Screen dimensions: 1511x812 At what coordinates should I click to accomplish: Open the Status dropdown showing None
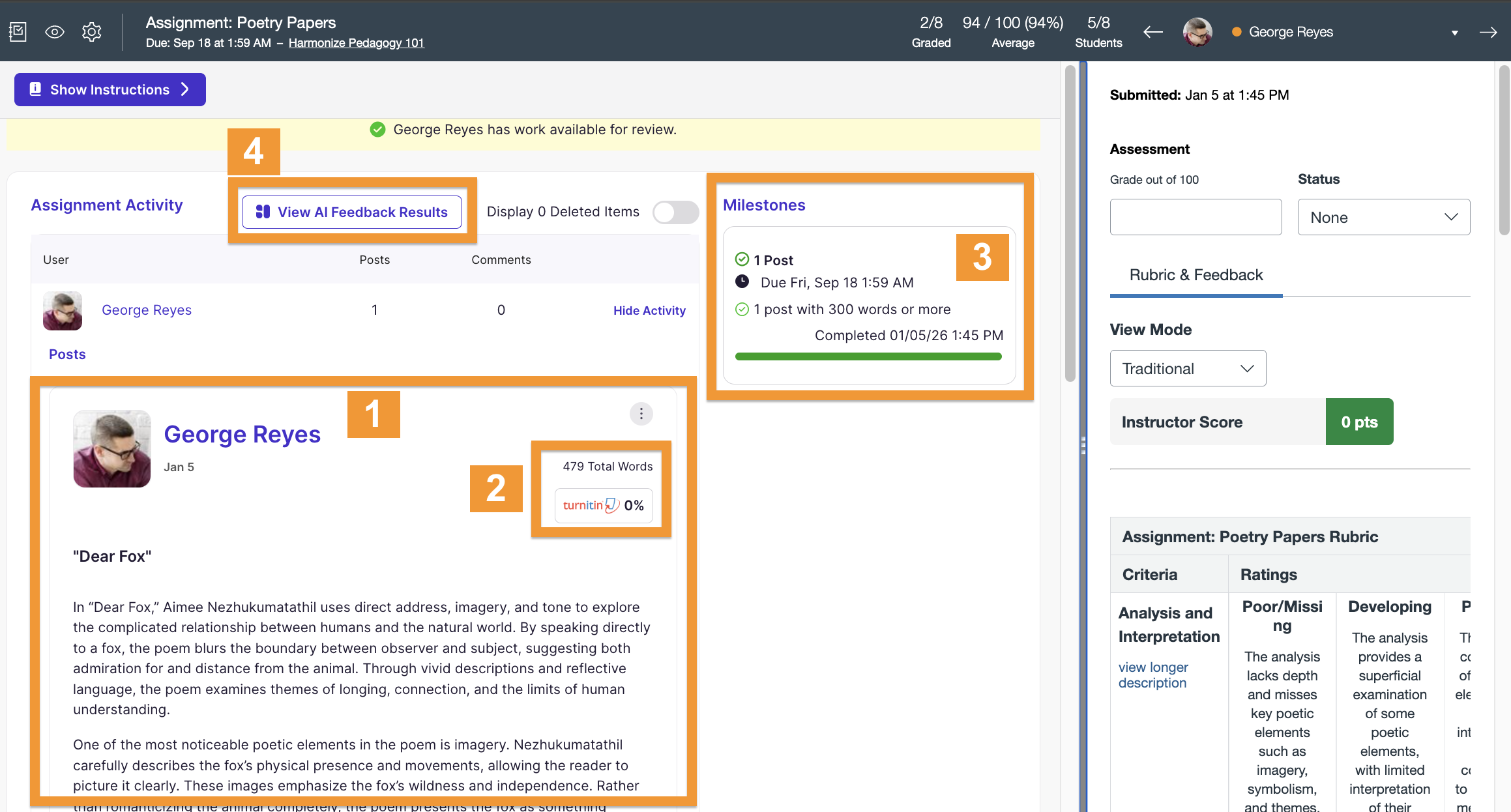click(1384, 217)
